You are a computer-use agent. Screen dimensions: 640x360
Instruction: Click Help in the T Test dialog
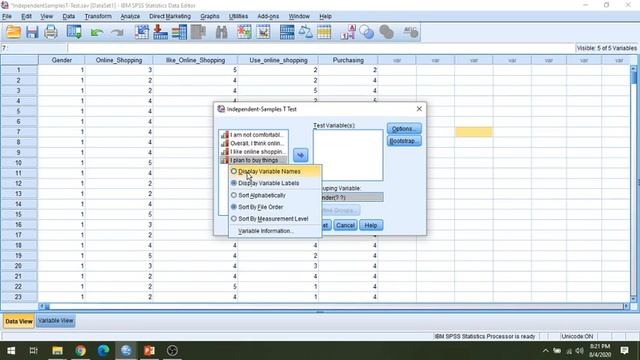pos(371,225)
